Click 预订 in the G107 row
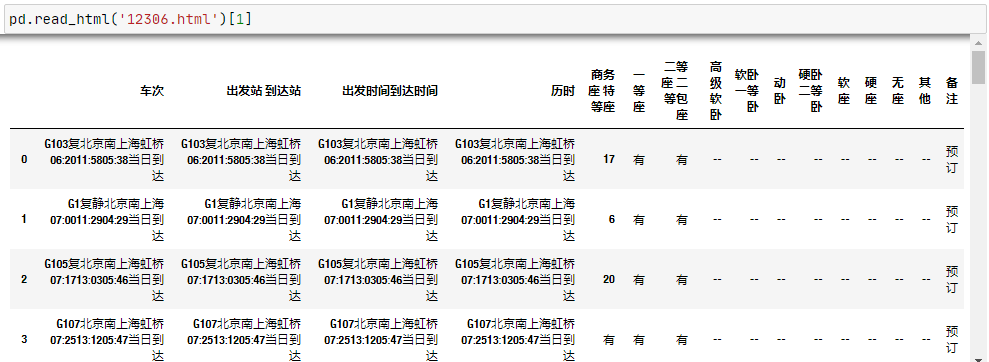The width and height of the screenshot is (989, 362). coord(952,339)
